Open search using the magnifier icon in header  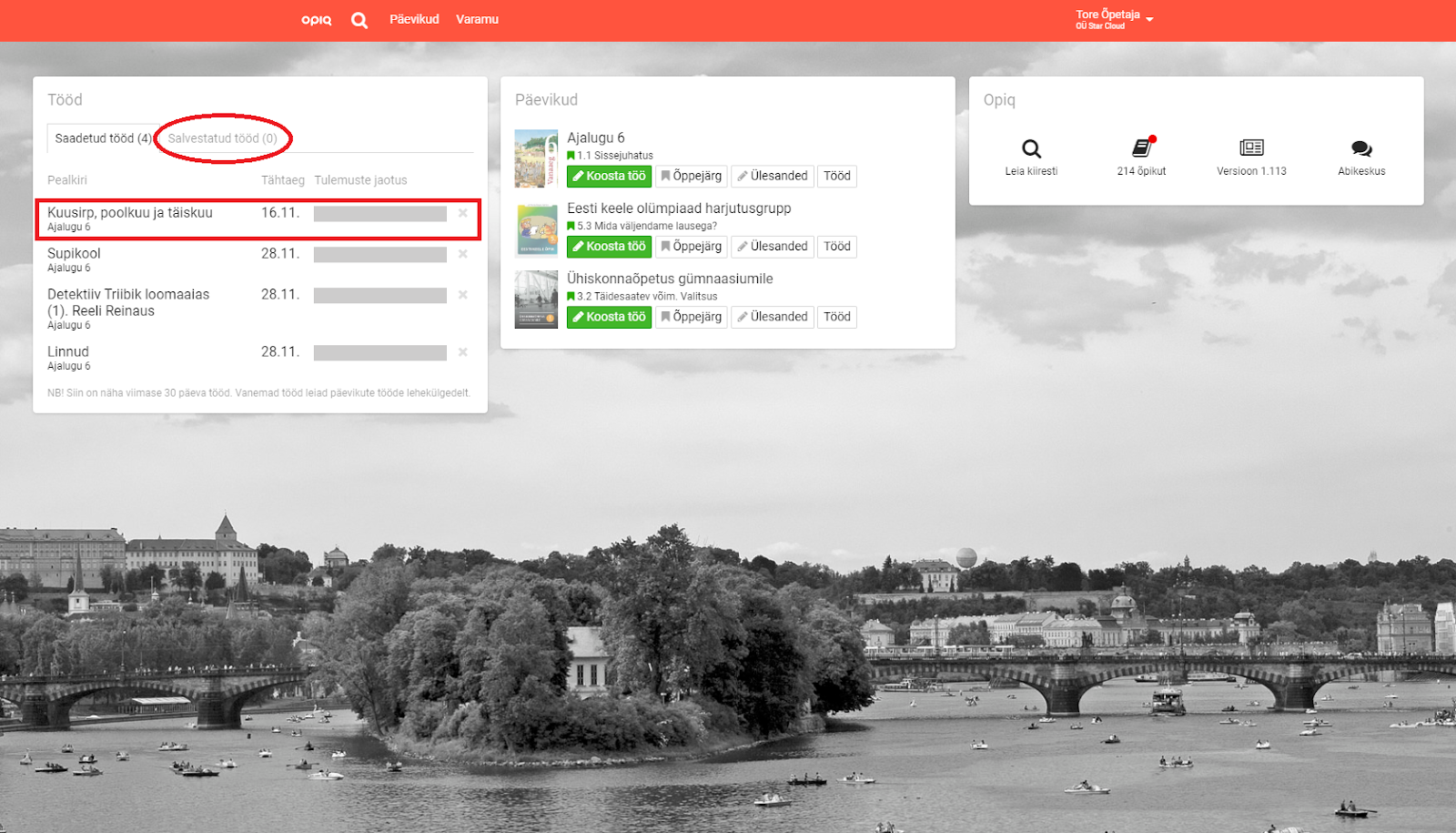[359, 20]
